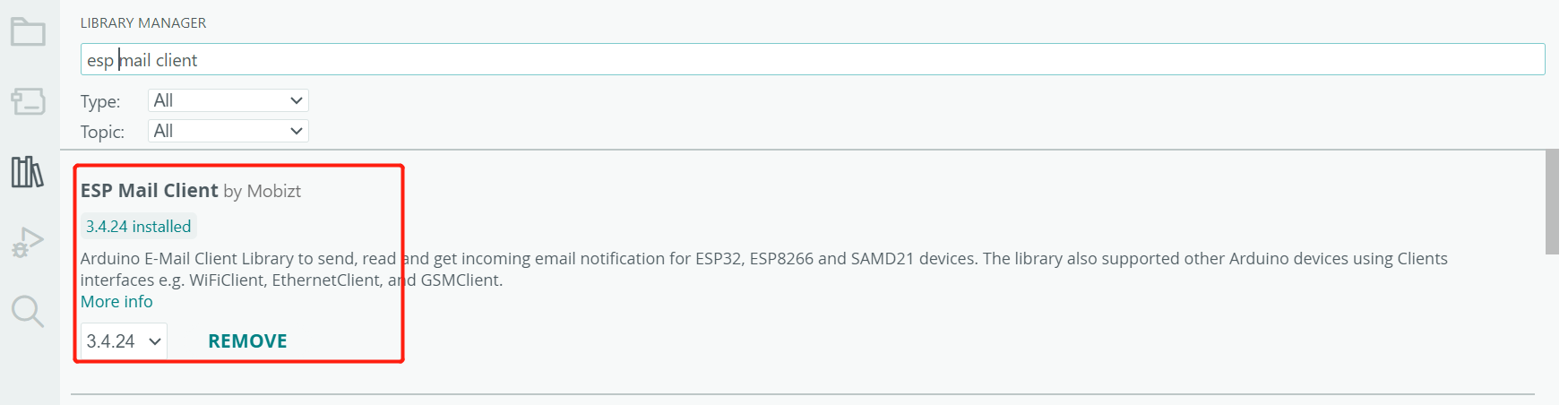Open the Sketchbook folder icon in sidebar
The width and height of the screenshot is (1568, 405).
pyautogui.click(x=28, y=32)
